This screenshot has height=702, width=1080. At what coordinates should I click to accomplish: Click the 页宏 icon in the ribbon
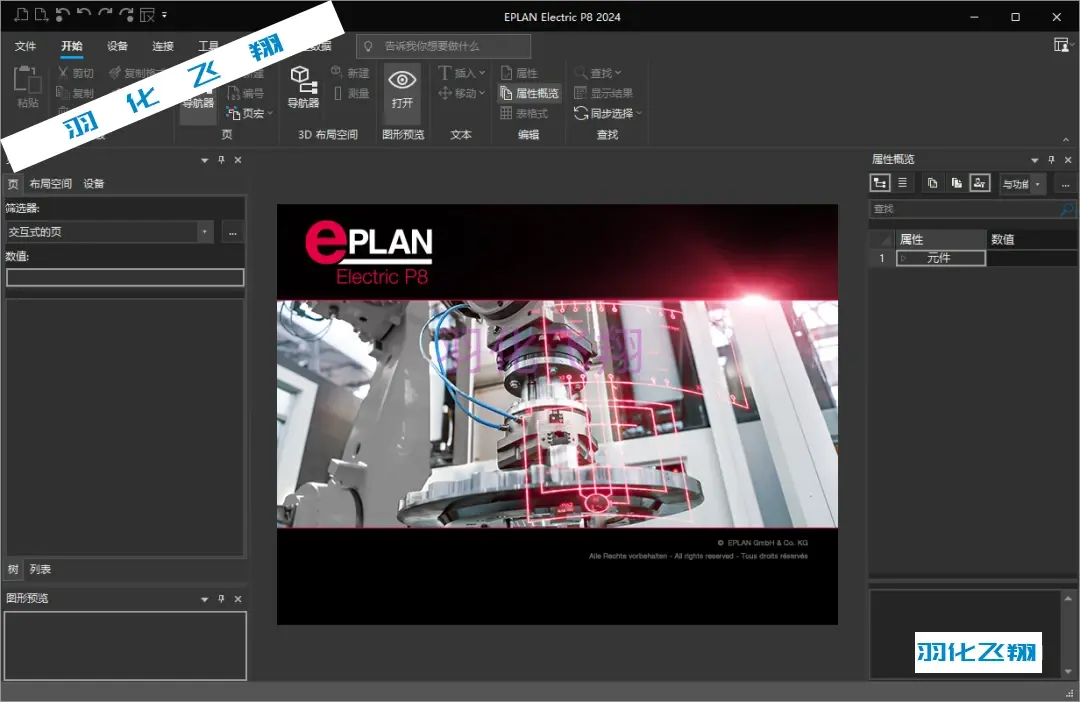click(x=233, y=113)
